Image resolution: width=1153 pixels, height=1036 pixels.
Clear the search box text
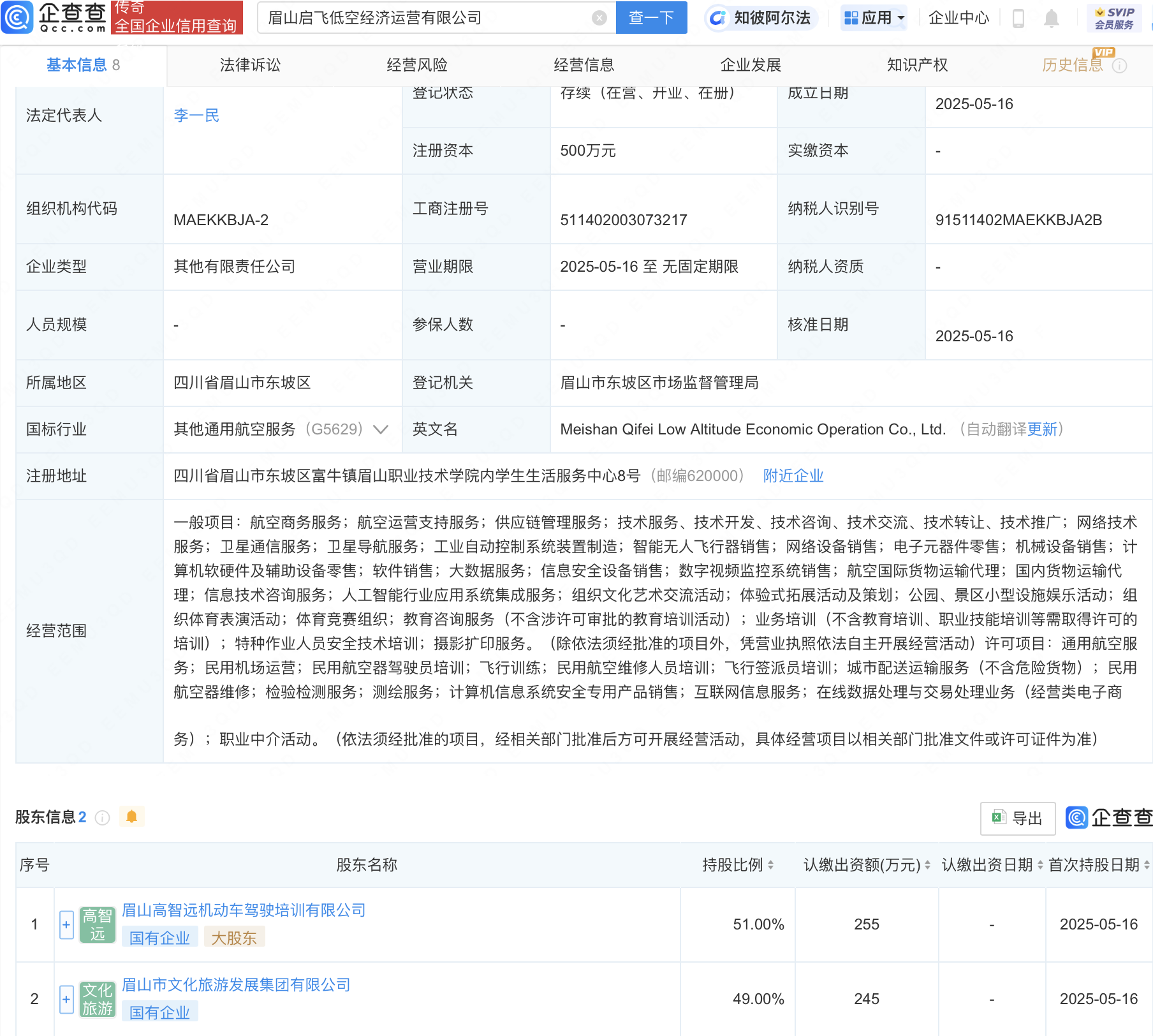(599, 18)
